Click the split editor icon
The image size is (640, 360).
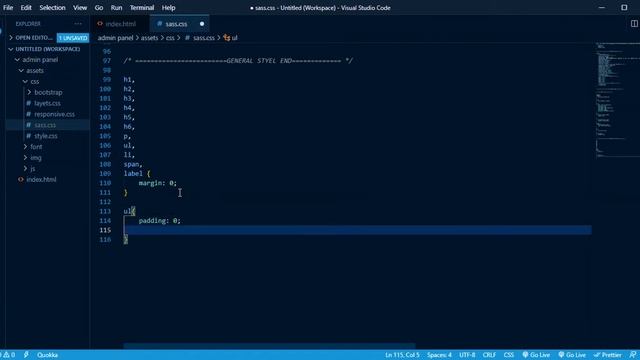tap(634, 24)
